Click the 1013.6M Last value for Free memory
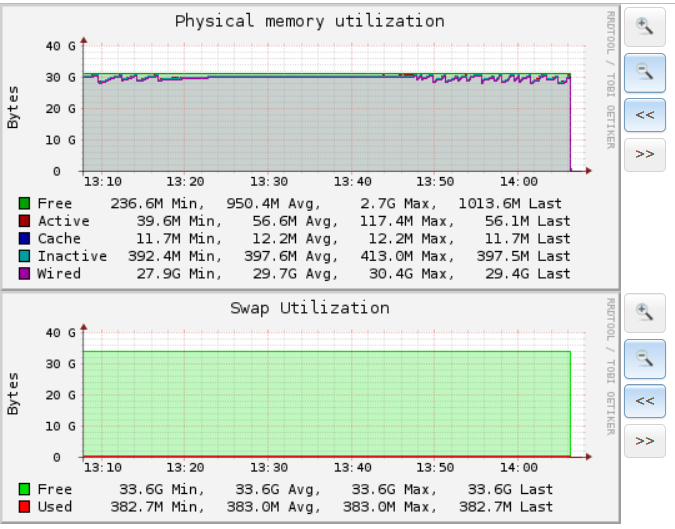The height and width of the screenshot is (529, 675). [510, 203]
